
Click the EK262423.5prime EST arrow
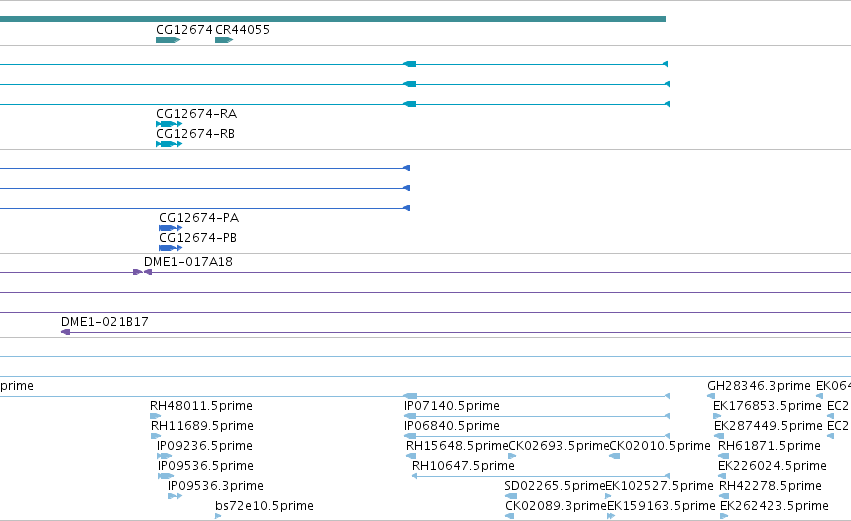point(724,516)
